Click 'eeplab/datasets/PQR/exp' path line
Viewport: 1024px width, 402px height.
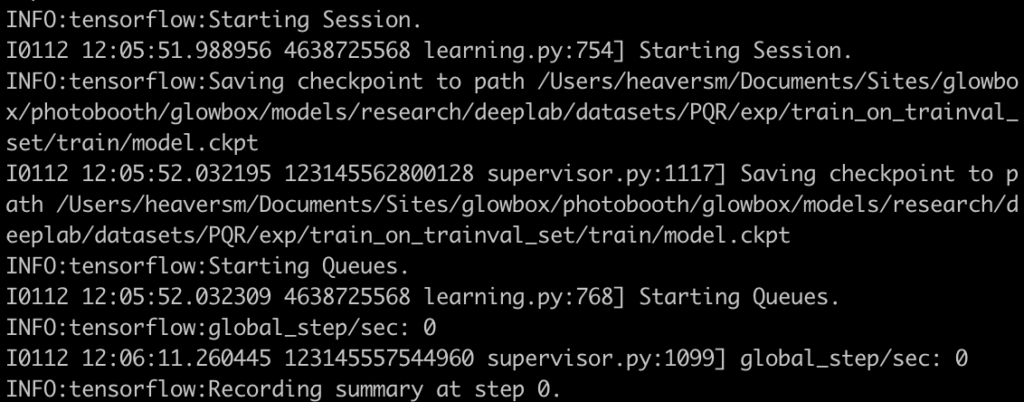tap(398, 235)
